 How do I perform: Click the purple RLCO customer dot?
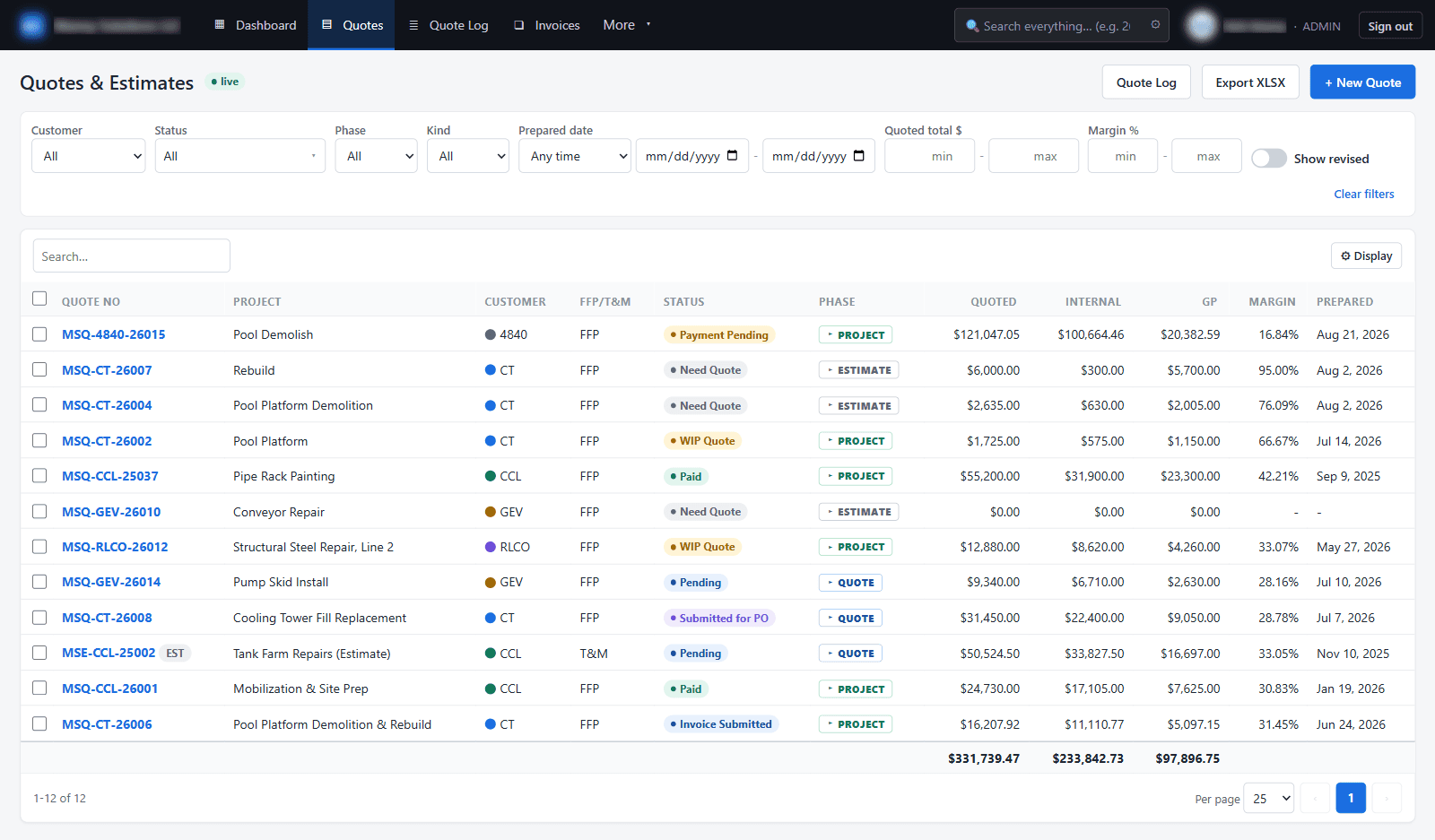click(491, 547)
